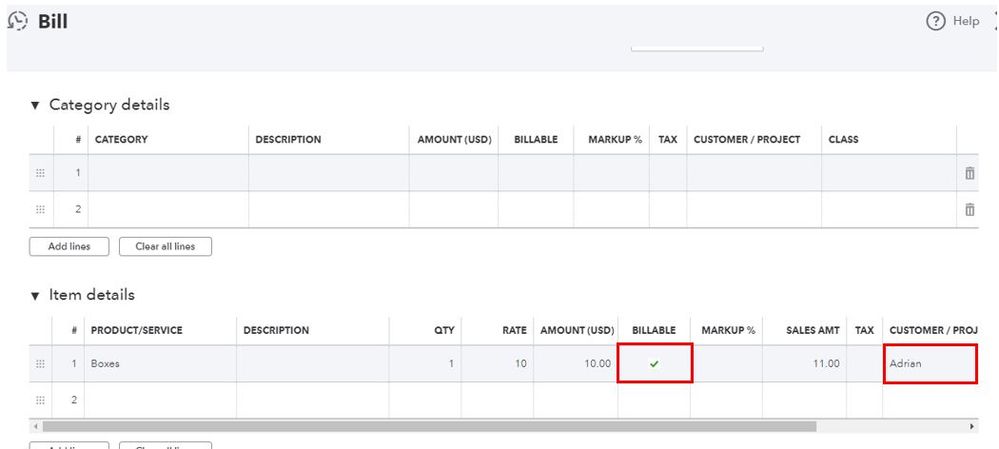Delete category line 2 with trash icon
The image size is (999, 449).
click(x=969, y=209)
